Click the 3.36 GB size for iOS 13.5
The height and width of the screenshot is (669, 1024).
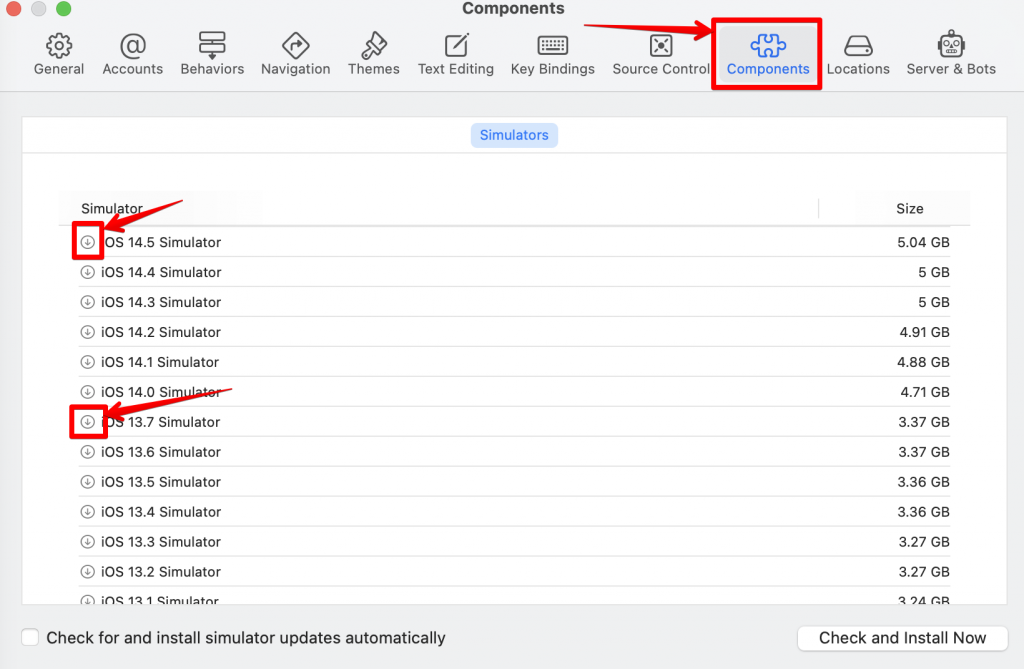[x=924, y=482]
